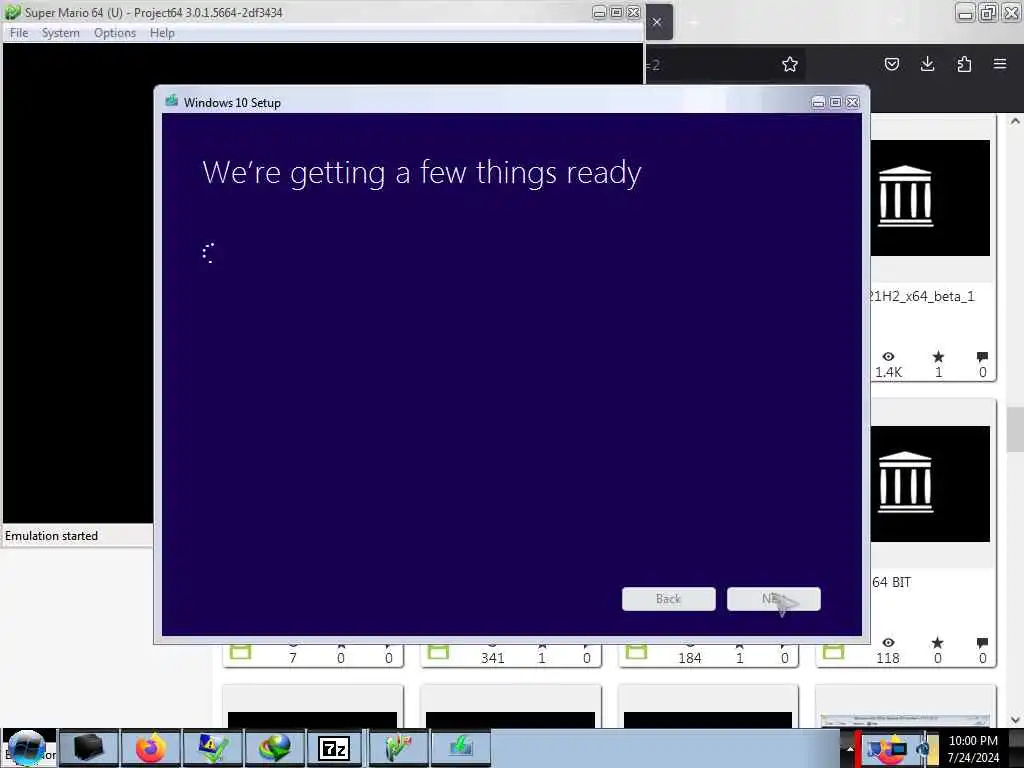Click the green item icon beside 184

(x=636, y=652)
